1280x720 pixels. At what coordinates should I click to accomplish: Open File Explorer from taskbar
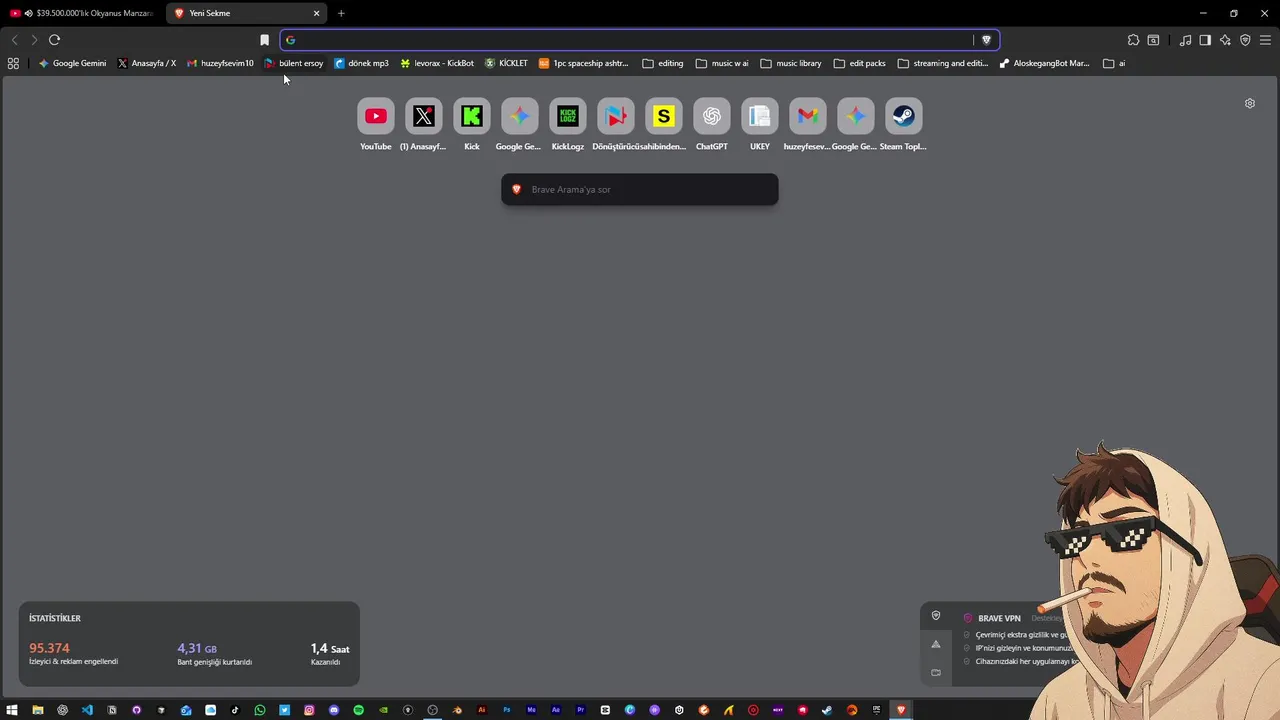pyautogui.click(x=38, y=710)
